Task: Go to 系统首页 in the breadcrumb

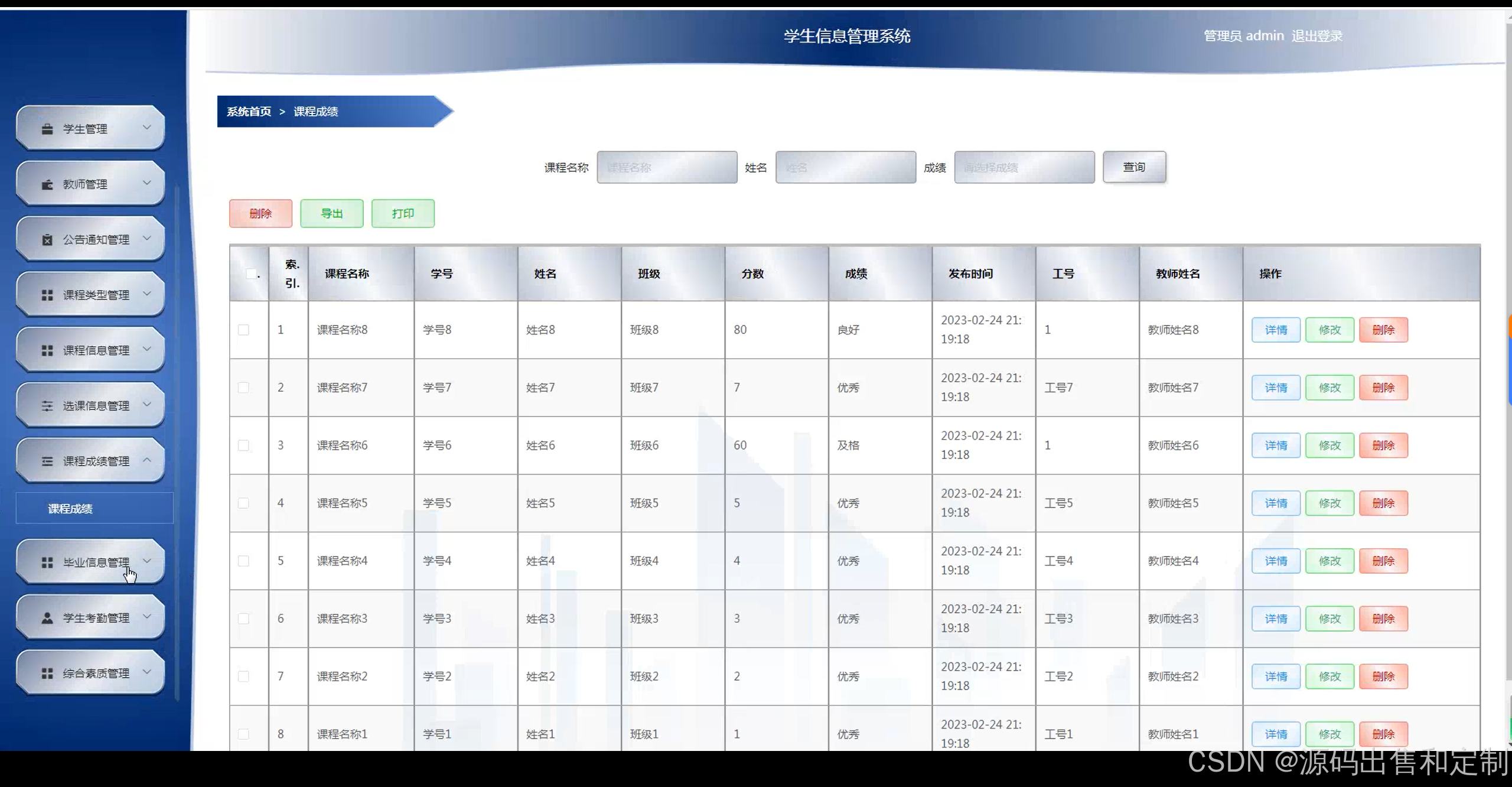Action: [x=249, y=112]
